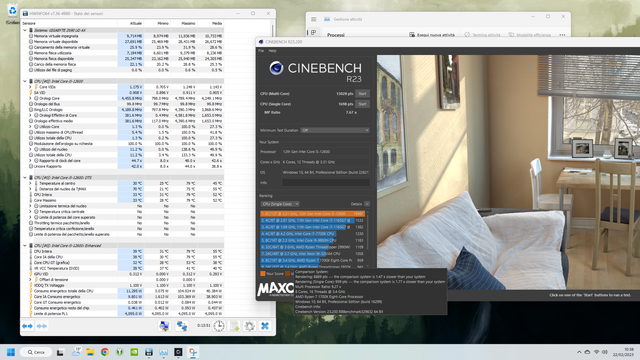Click orange Your Score legend swatch
Image resolution: width=640 pixels, height=360 pixels.
pos(262,273)
